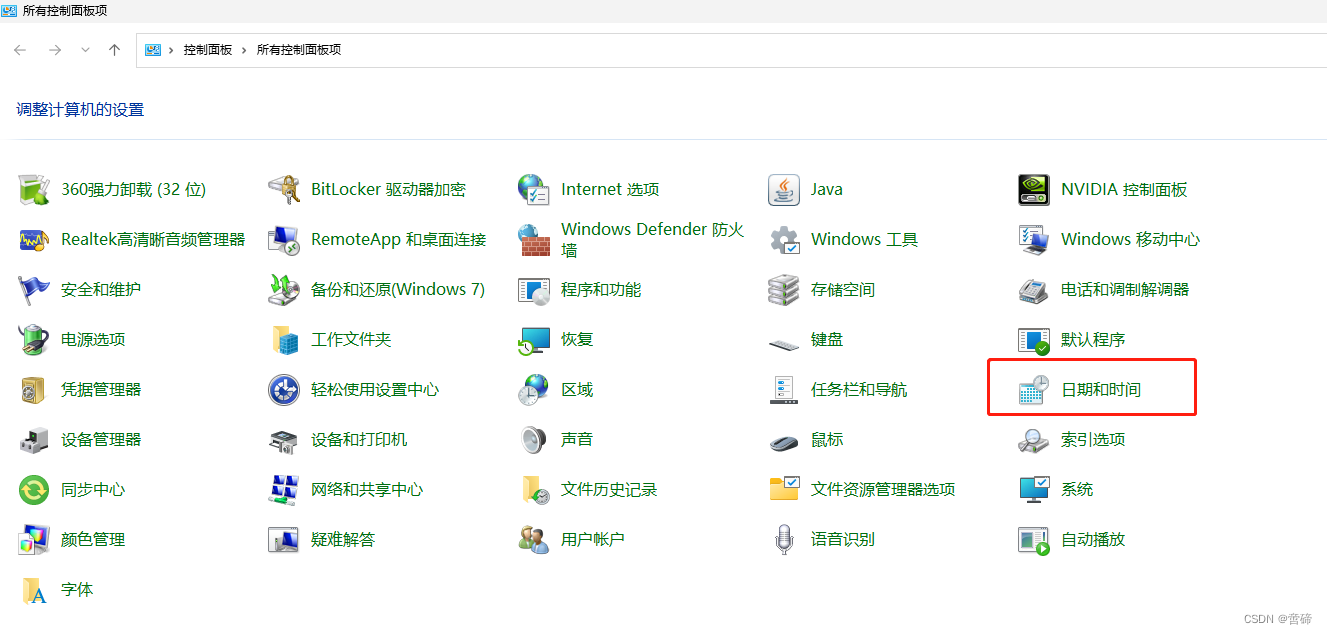Click the Realtek高清晰音频管理器 icon
The width and height of the screenshot is (1327, 634).
tap(34, 239)
